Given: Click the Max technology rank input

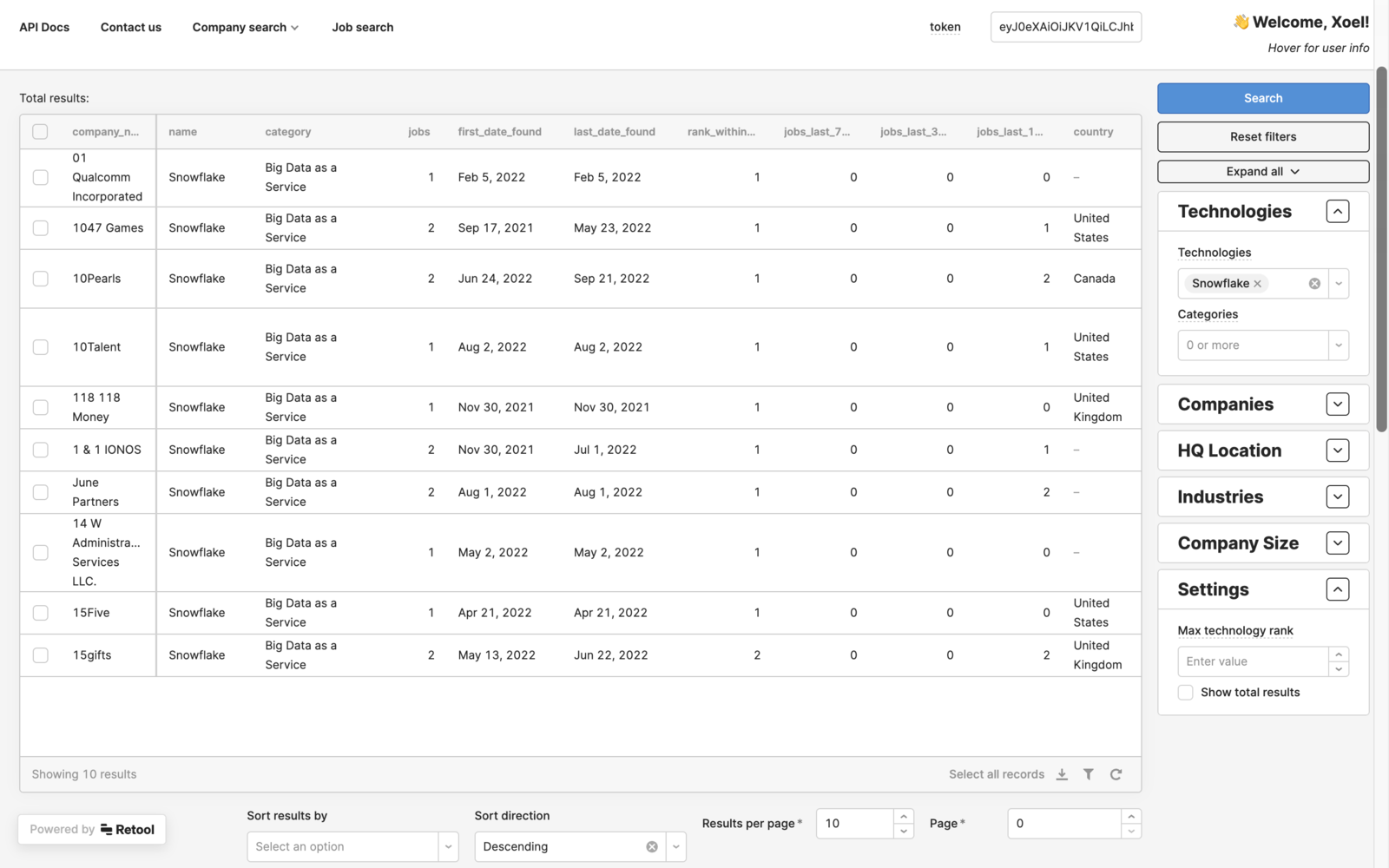Looking at the screenshot, I should click(x=1253, y=661).
